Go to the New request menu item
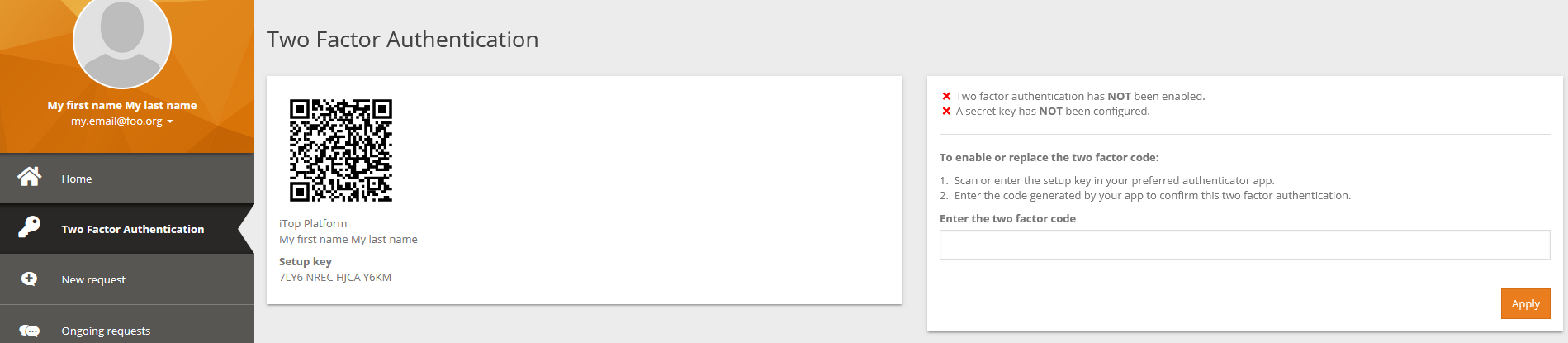The height and width of the screenshot is (343, 1568). point(93,279)
